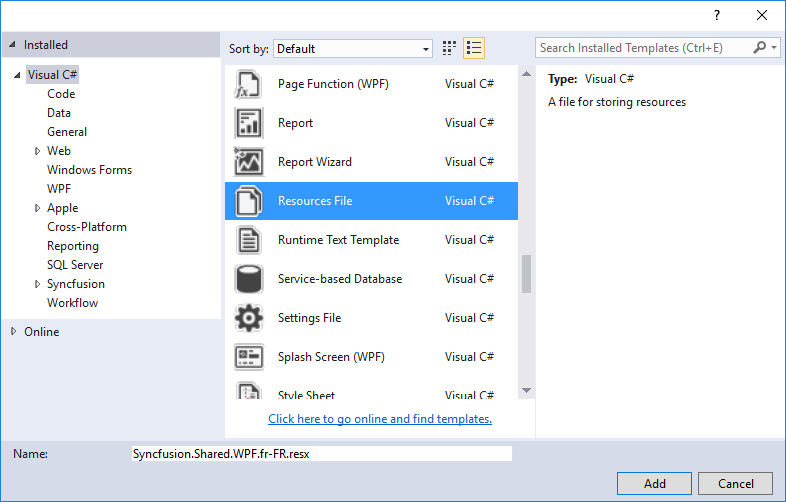Click the scroll up arrow of template list
The width and height of the screenshot is (786, 502).
(526, 74)
